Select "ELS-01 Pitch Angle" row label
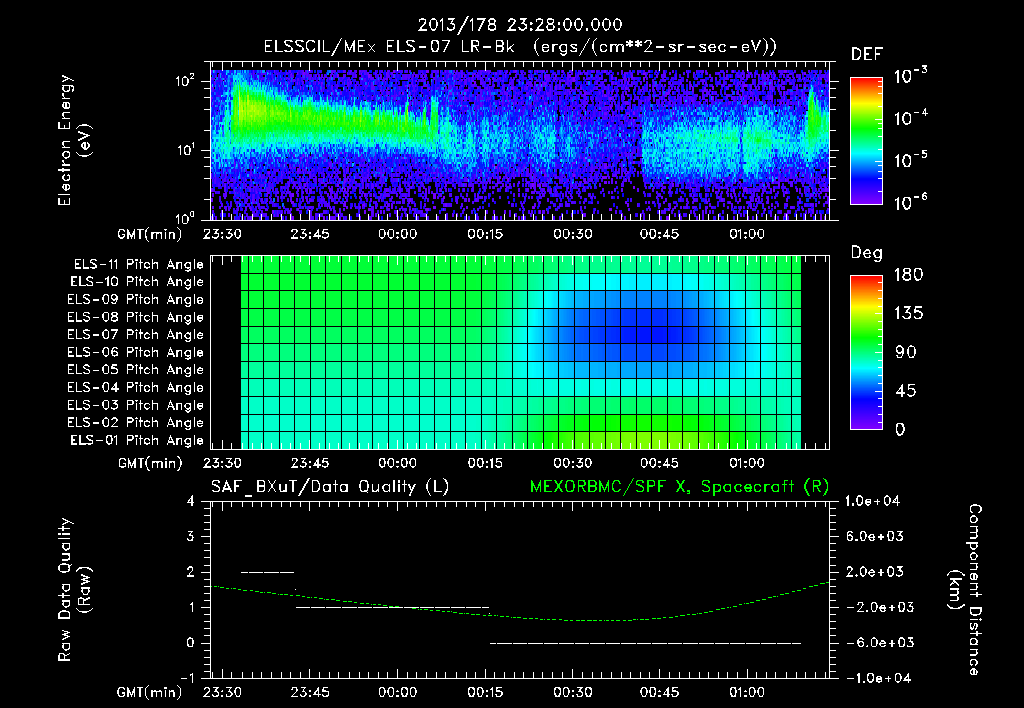Image resolution: width=1024 pixels, height=708 pixels. point(137,440)
